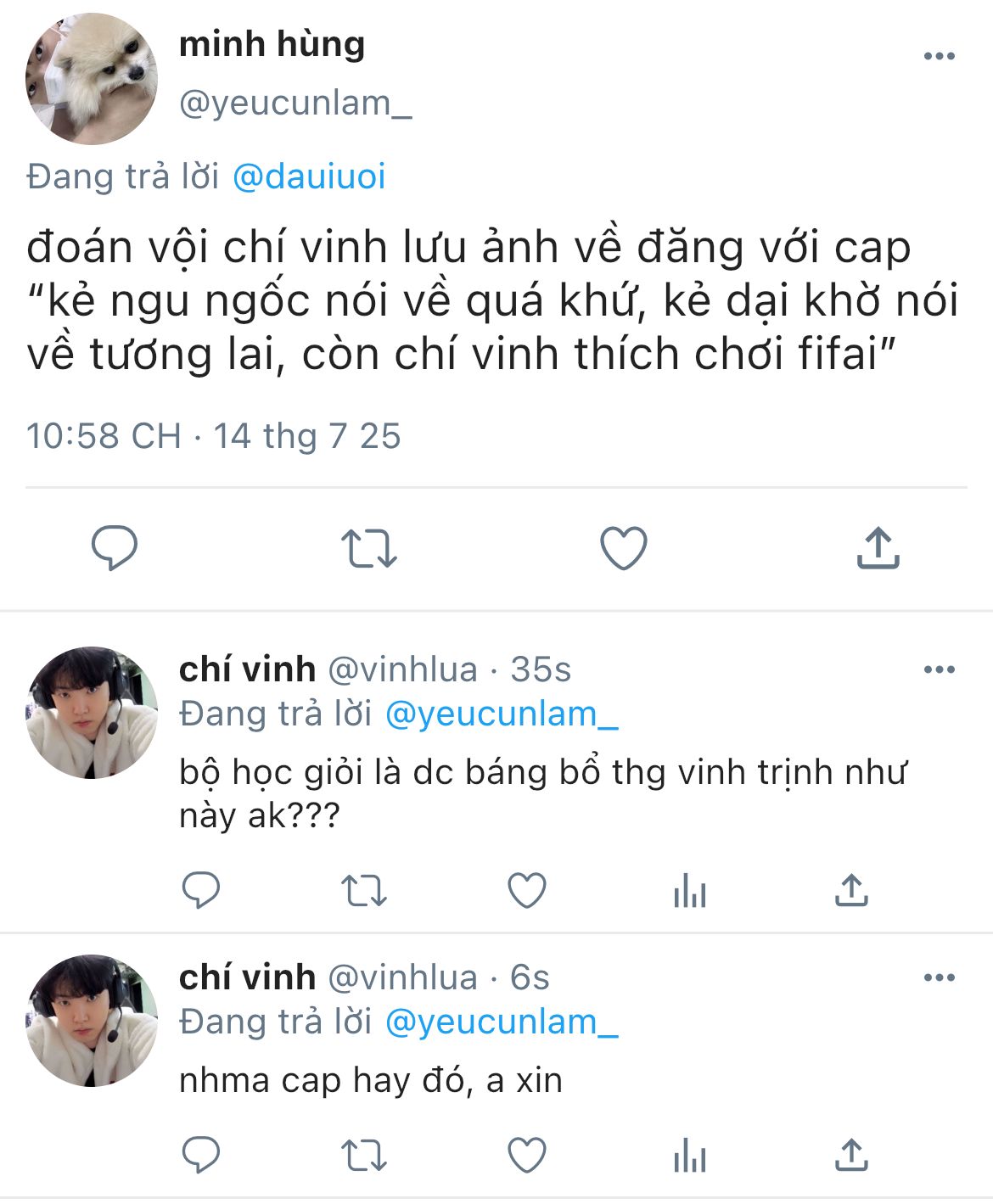
Task: Reply to minh hùng's main tweet
Action: [115, 548]
